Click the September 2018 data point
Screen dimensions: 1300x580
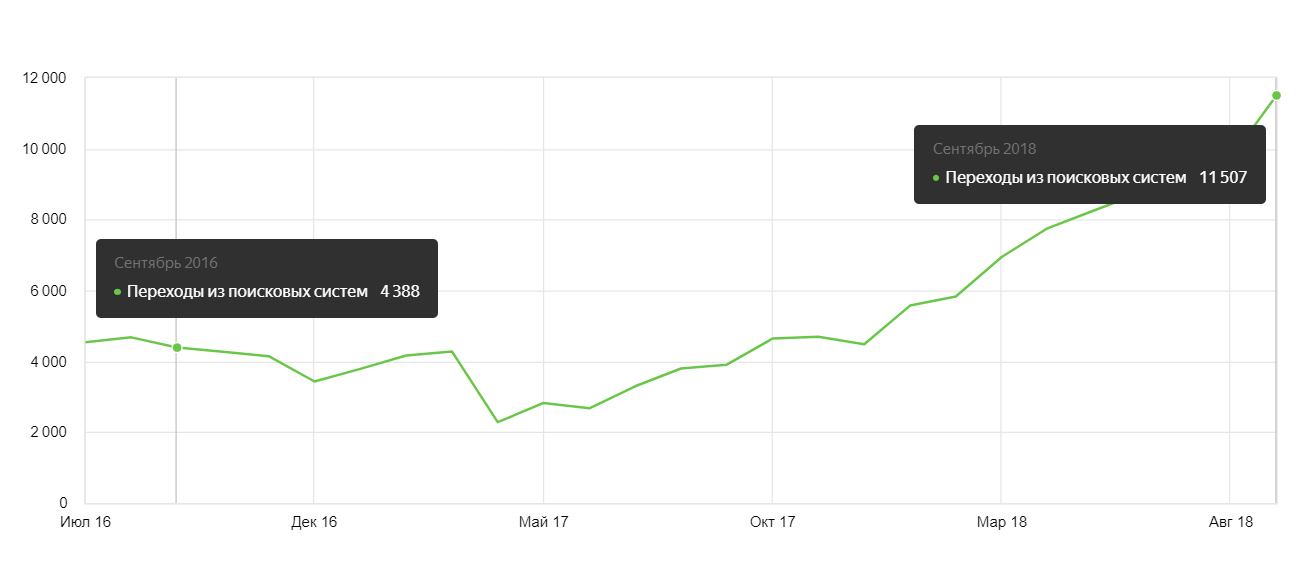pos(1276,96)
